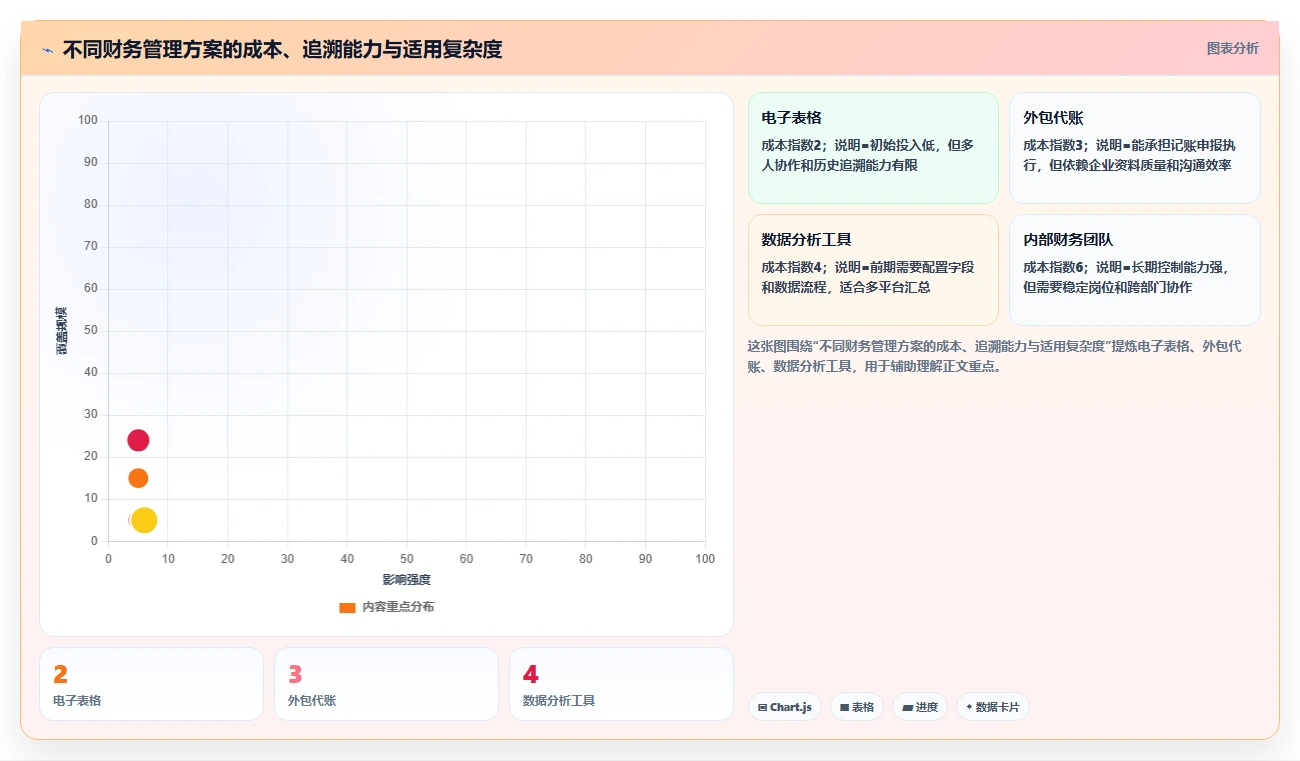Click the x-axis title 影响强度
1300x761 pixels.
(406, 580)
